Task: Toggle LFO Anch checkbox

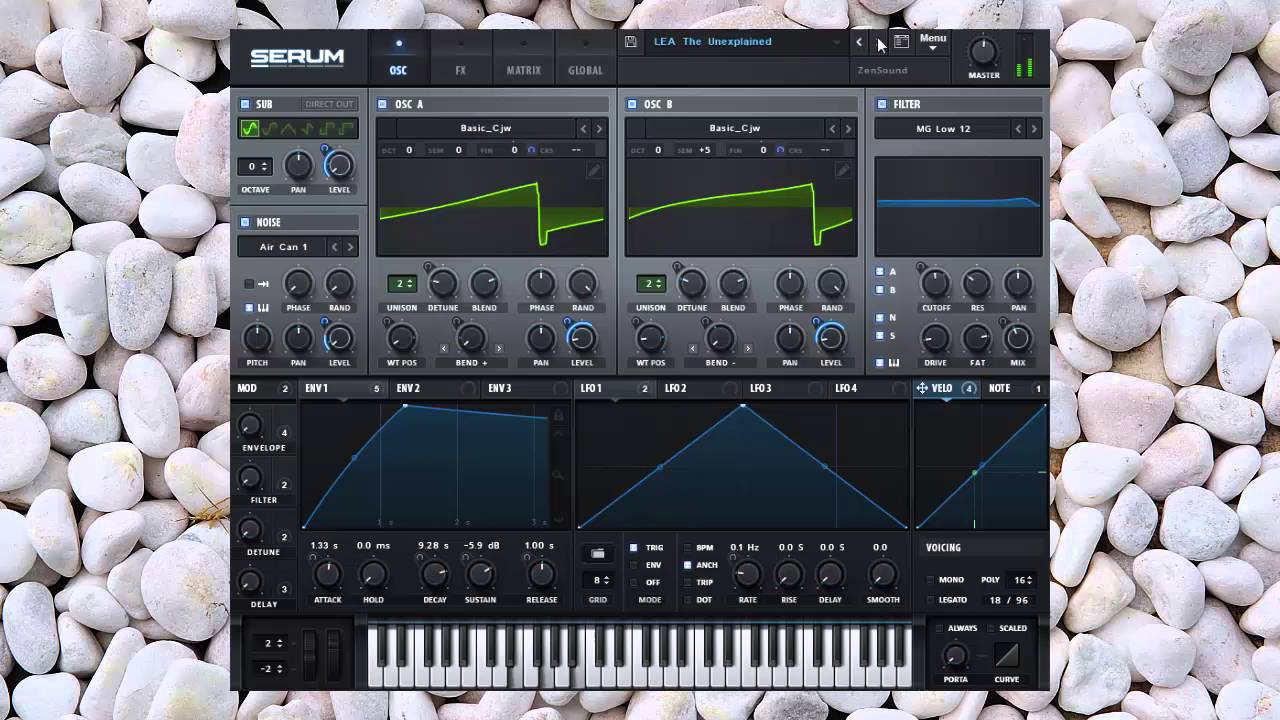Action: 687,565
